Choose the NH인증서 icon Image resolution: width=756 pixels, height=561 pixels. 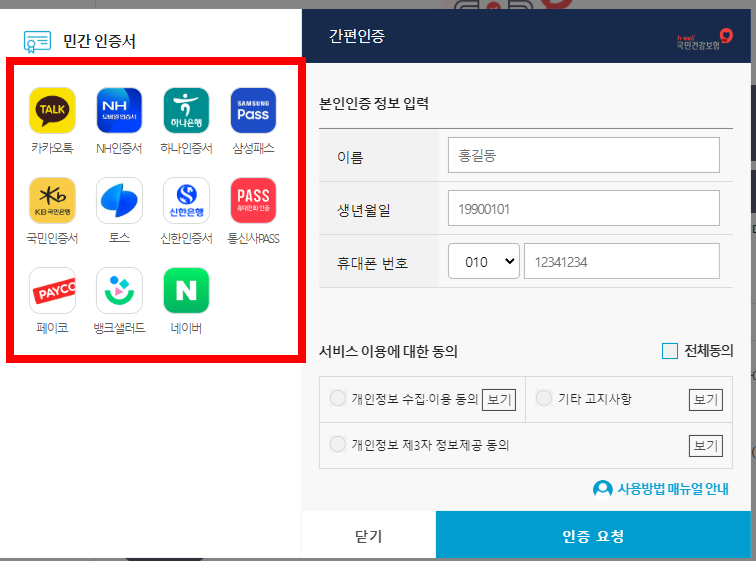(x=119, y=110)
